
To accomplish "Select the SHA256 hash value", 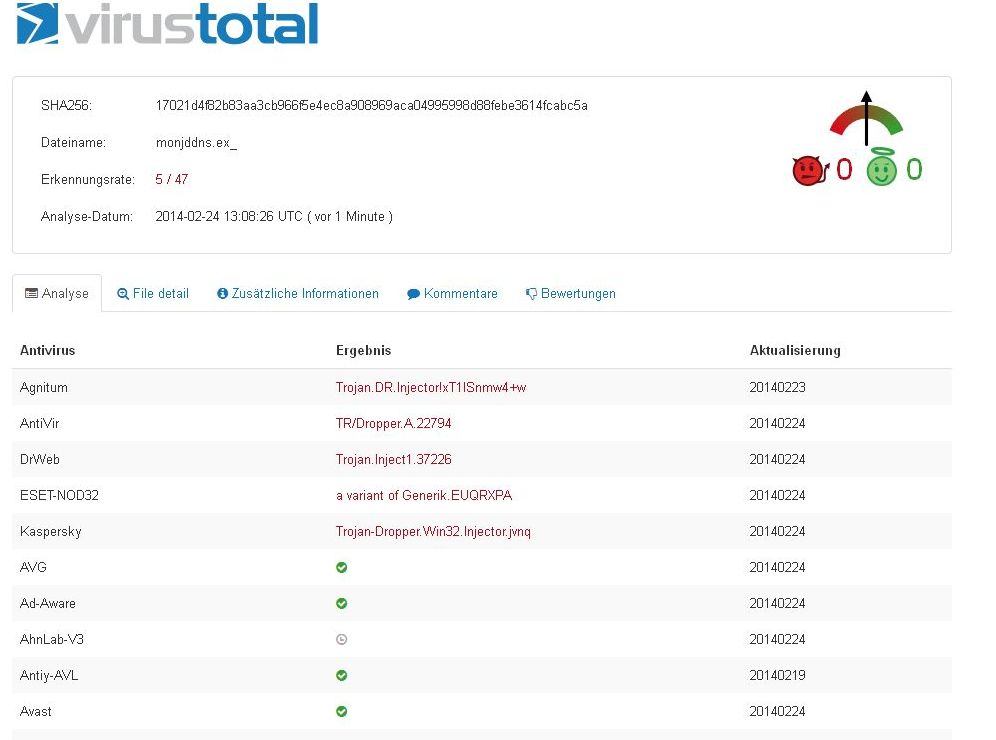I will tap(372, 105).
